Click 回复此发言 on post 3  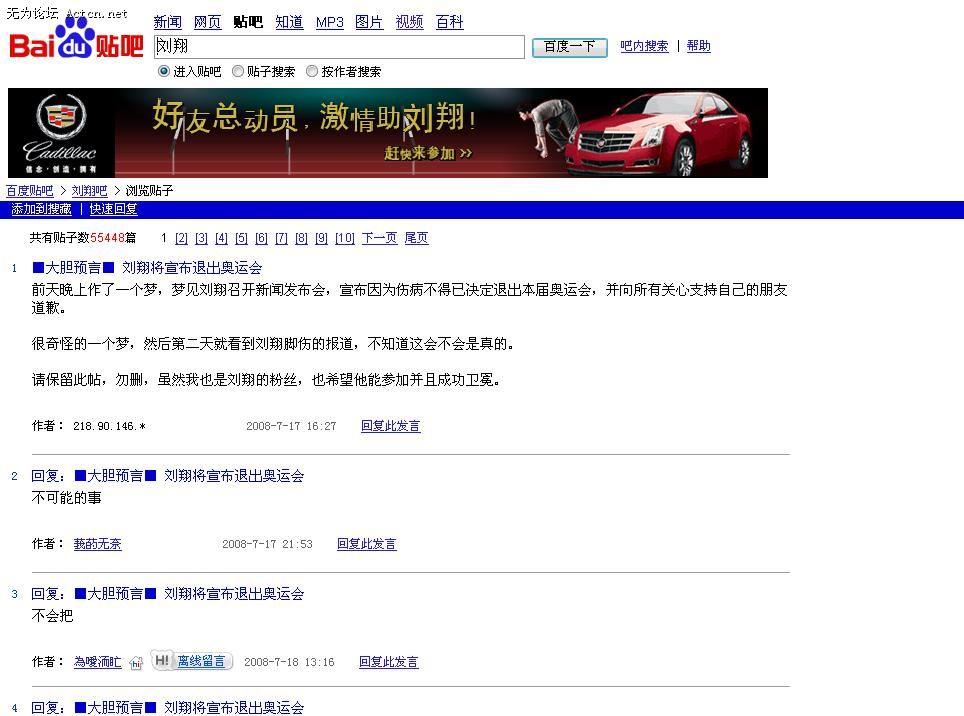pyautogui.click(x=389, y=662)
